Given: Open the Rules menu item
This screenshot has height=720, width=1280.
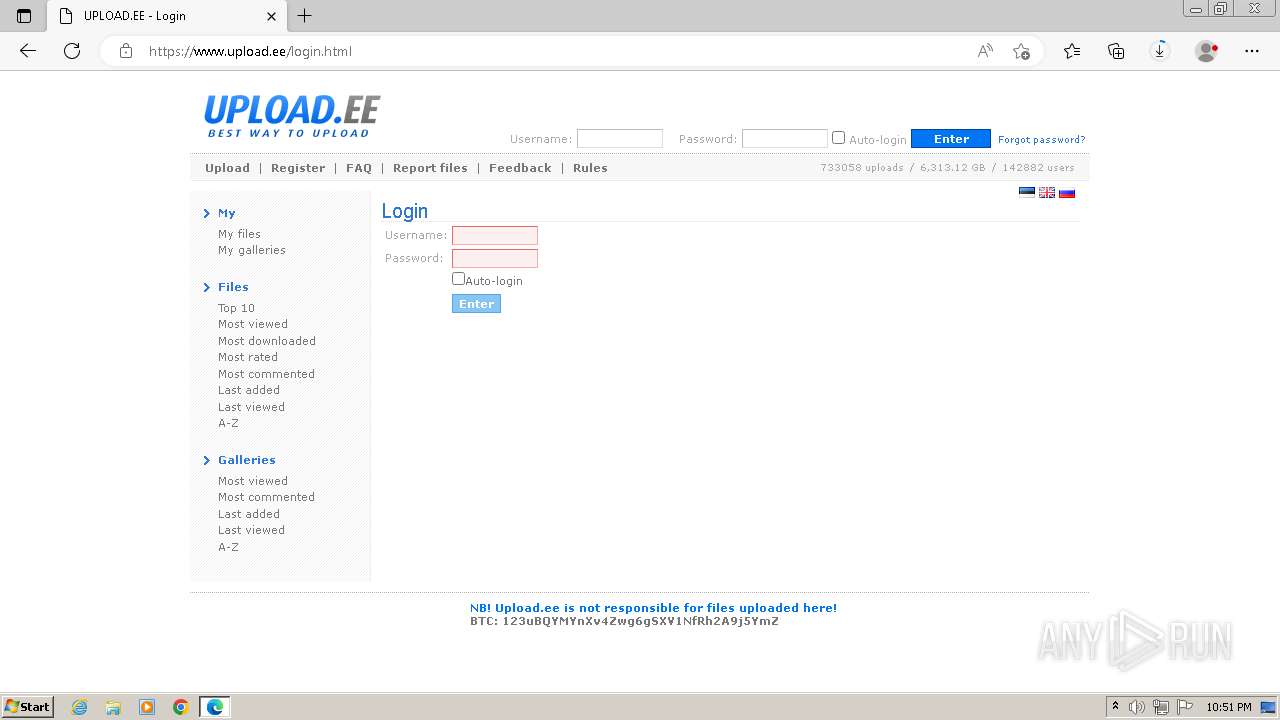Looking at the screenshot, I should (x=590, y=168).
